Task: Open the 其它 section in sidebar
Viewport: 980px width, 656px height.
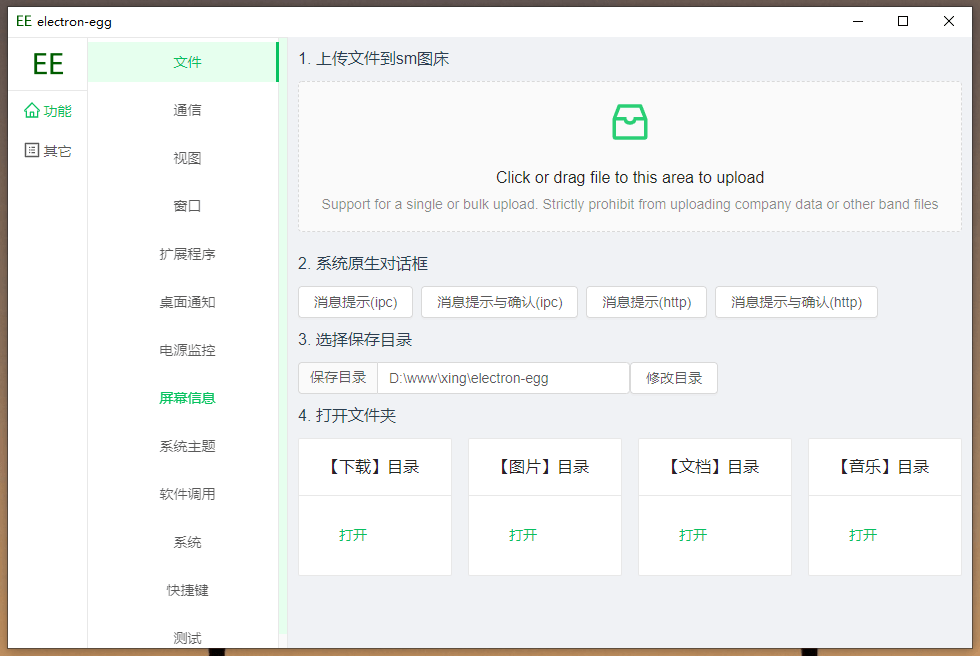Action: coord(48,151)
